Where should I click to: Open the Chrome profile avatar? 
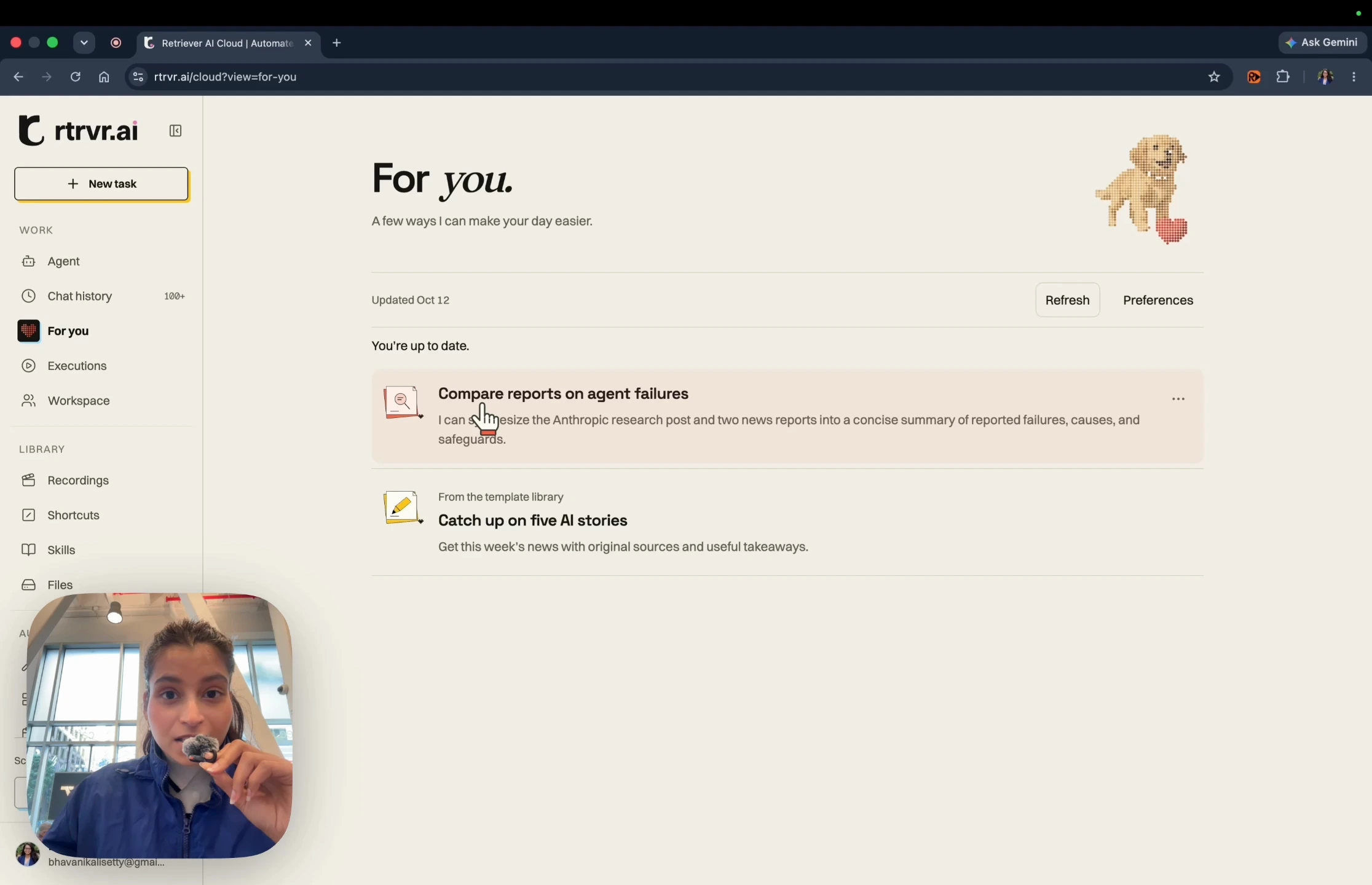click(x=1325, y=77)
